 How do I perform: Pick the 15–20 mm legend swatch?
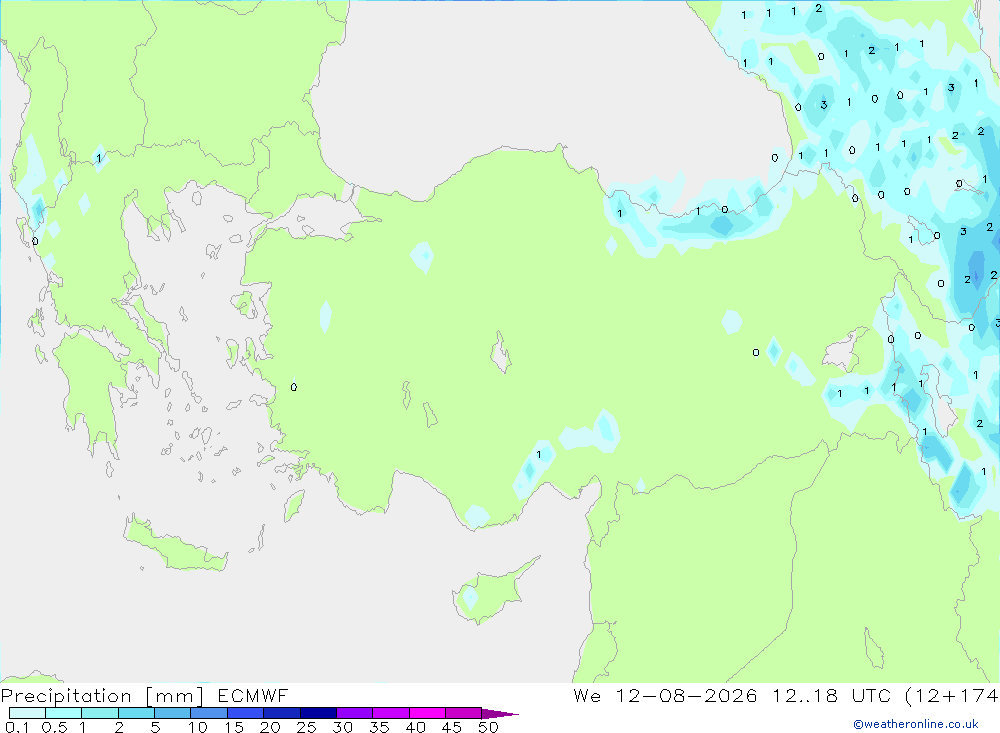(x=246, y=713)
